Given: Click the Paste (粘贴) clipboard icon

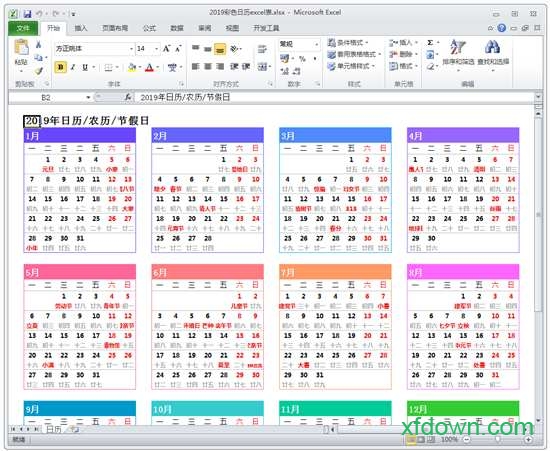Looking at the screenshot, I should [x=21, y=47].
